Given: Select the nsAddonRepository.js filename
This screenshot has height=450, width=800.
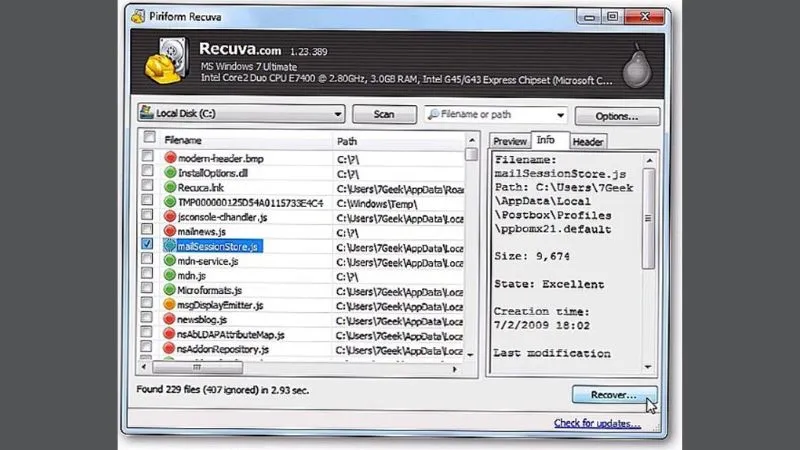Looking at the screenshot, I should tap(222, 349).
